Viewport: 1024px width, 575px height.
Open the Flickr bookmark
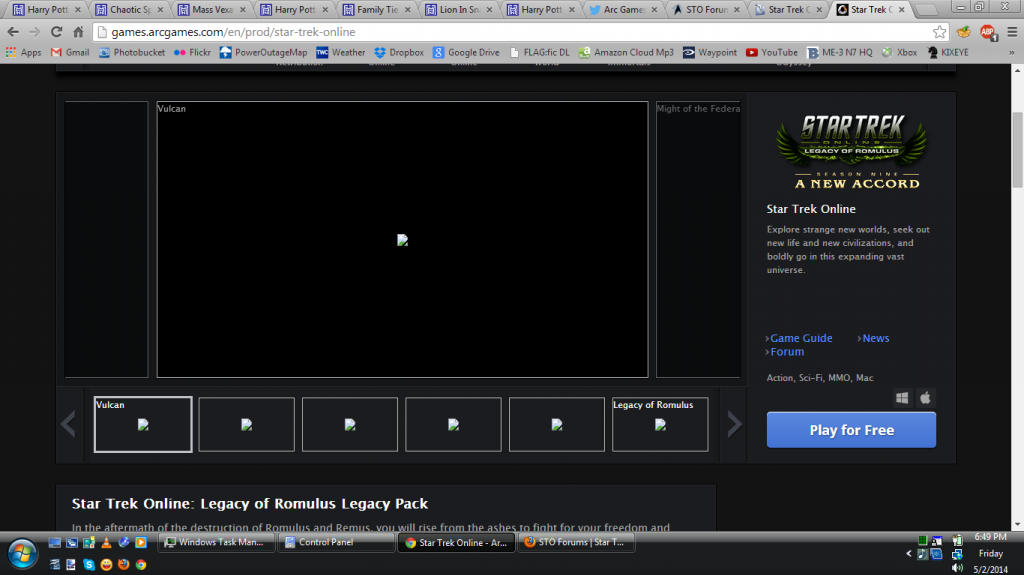tap(193, 52)
